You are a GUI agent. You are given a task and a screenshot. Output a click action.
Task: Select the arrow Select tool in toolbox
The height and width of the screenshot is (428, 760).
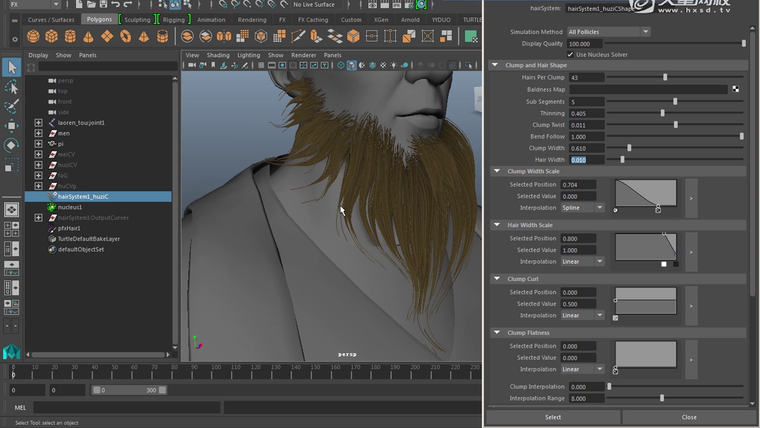(12, 67)
